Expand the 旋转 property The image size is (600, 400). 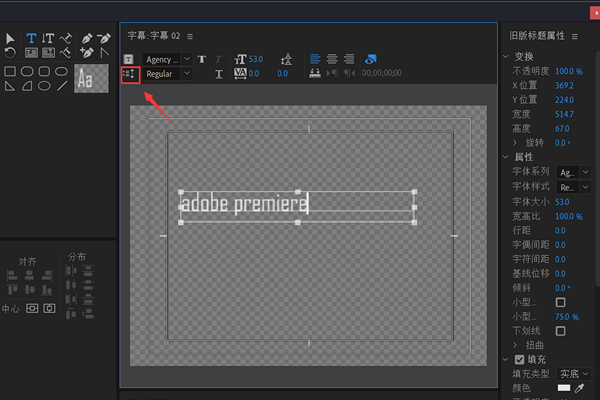(x=515, y=143)
